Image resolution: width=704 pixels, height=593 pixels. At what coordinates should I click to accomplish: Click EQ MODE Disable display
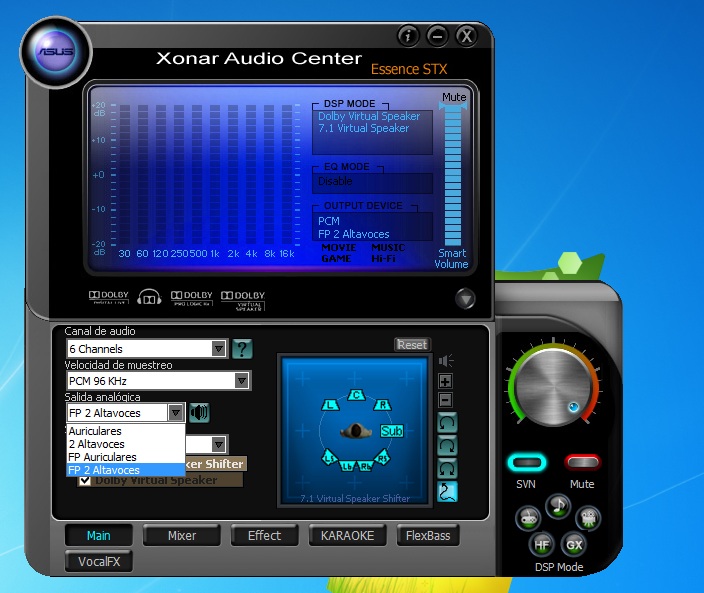[x=372, y=183]
